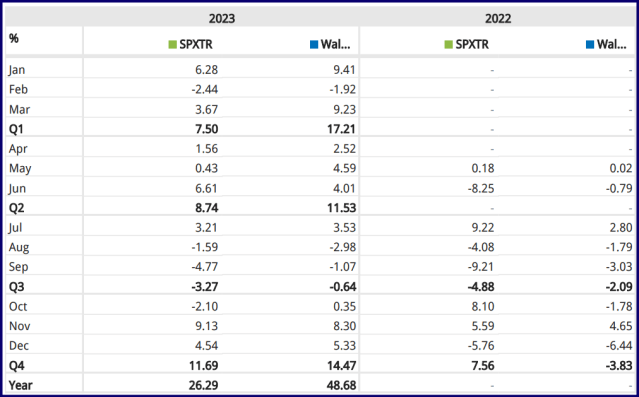Screen dimensions: 639x397
Task: Select the Feb row label
Action: tap(18, 89)
